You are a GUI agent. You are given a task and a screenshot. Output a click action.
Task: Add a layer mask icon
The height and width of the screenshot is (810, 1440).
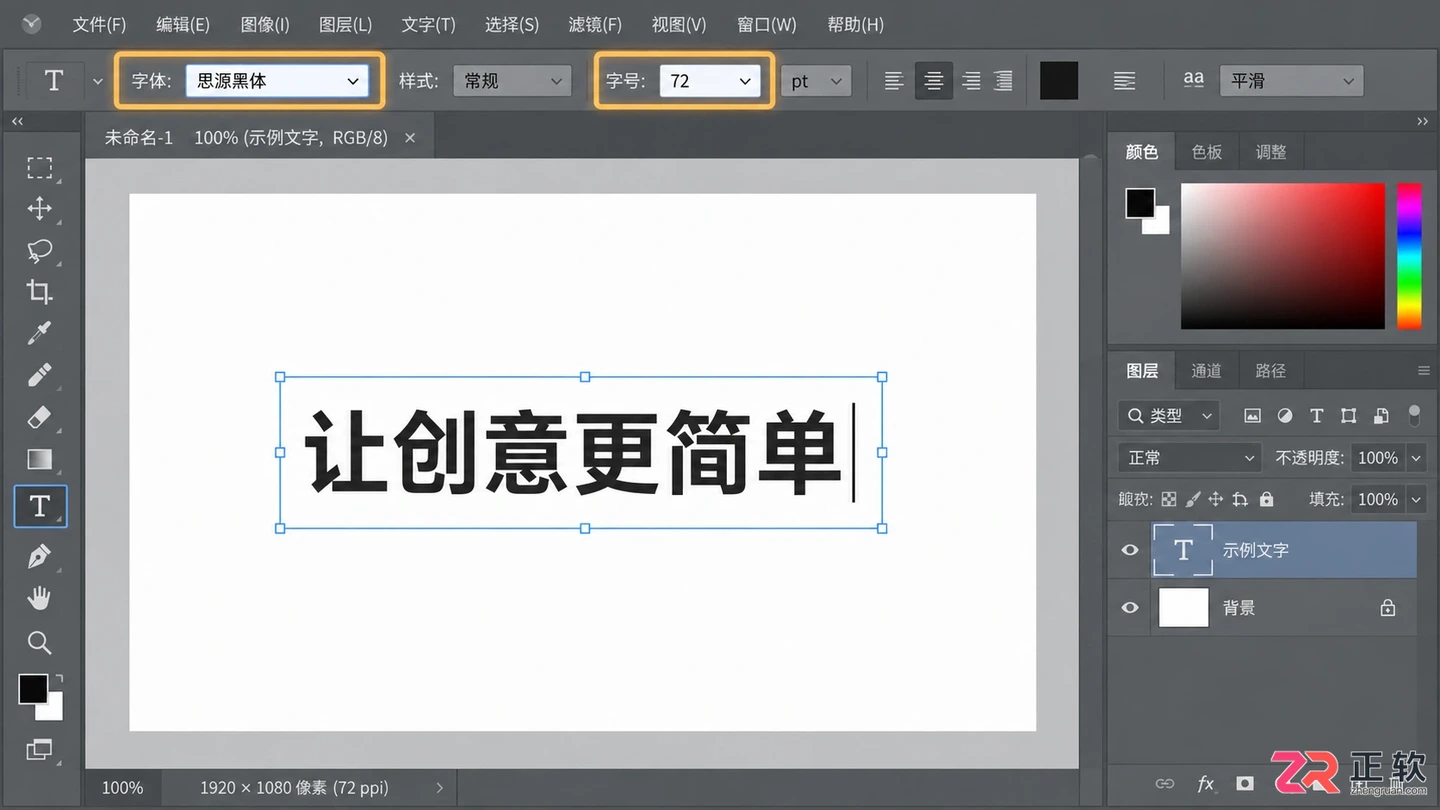click(1244, 784)
